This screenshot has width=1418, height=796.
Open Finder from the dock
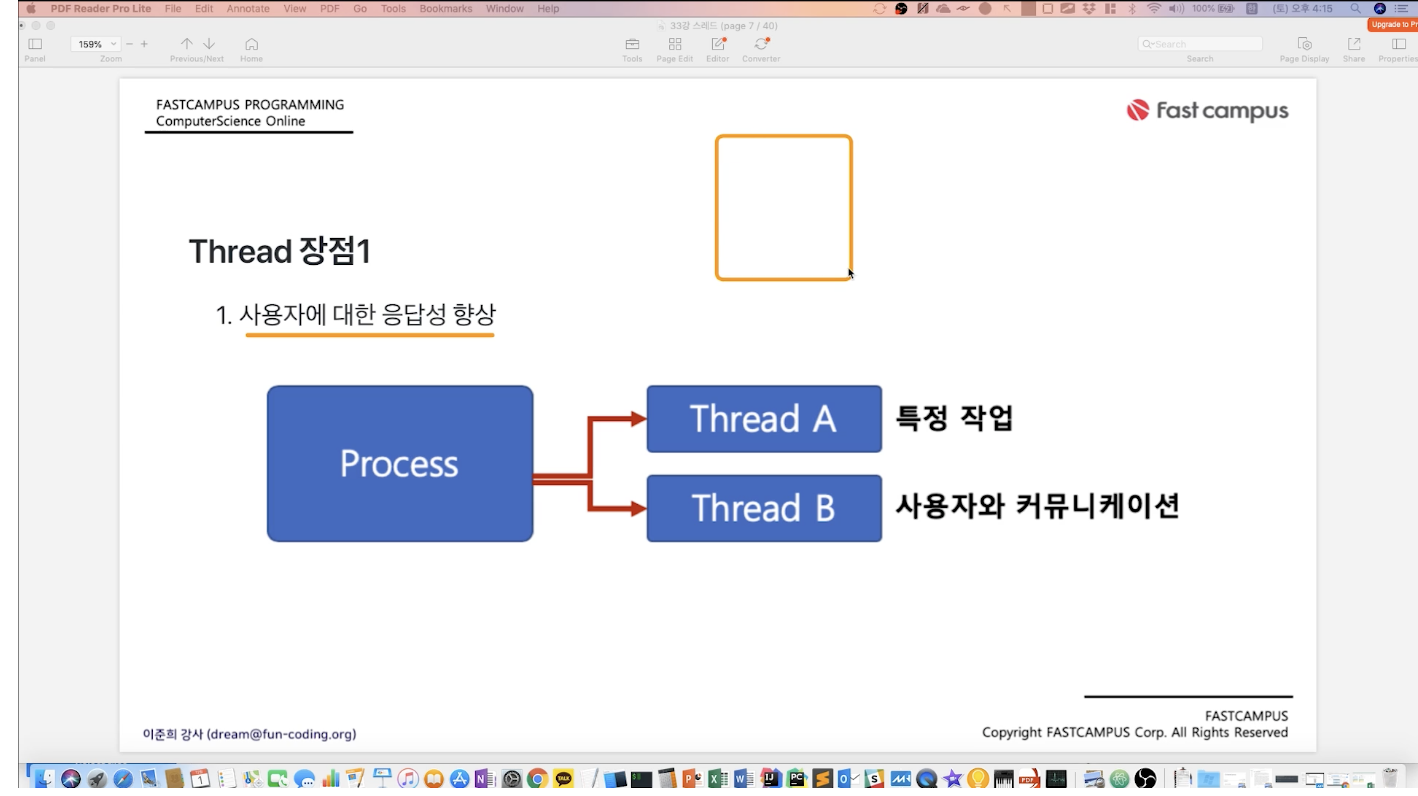click(45, 779)
